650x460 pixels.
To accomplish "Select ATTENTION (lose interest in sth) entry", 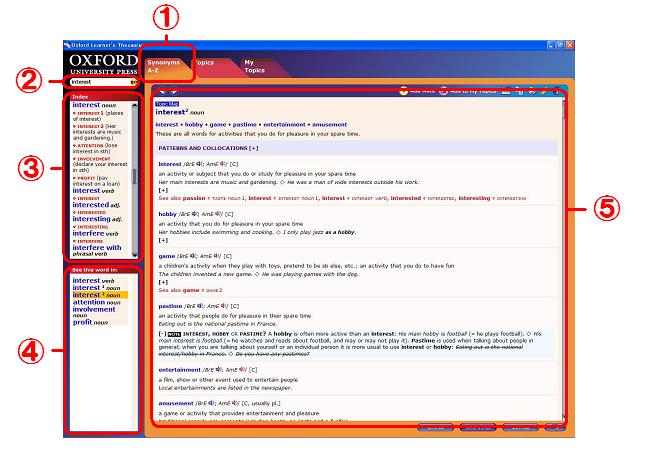I will click(95, 148).
